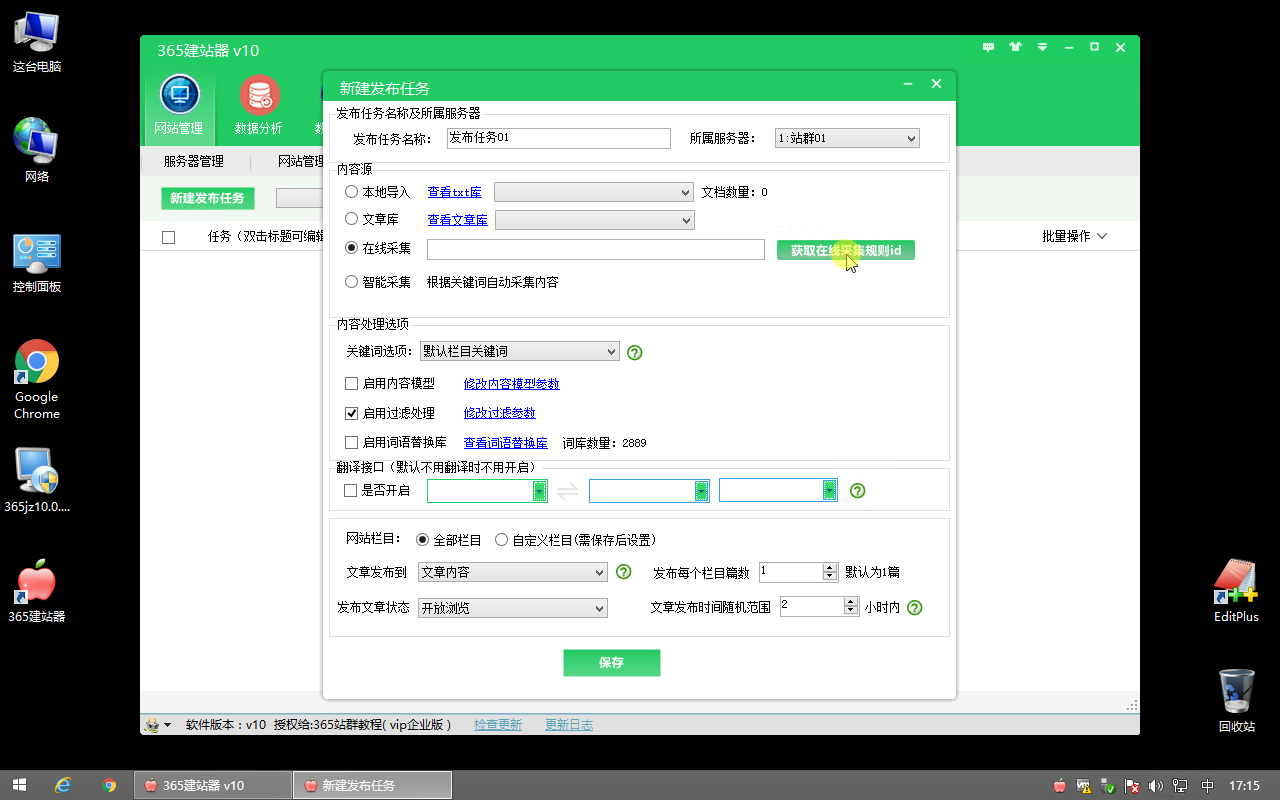
Task: Select the 本地导入 radio button
Action: [351, 192]
